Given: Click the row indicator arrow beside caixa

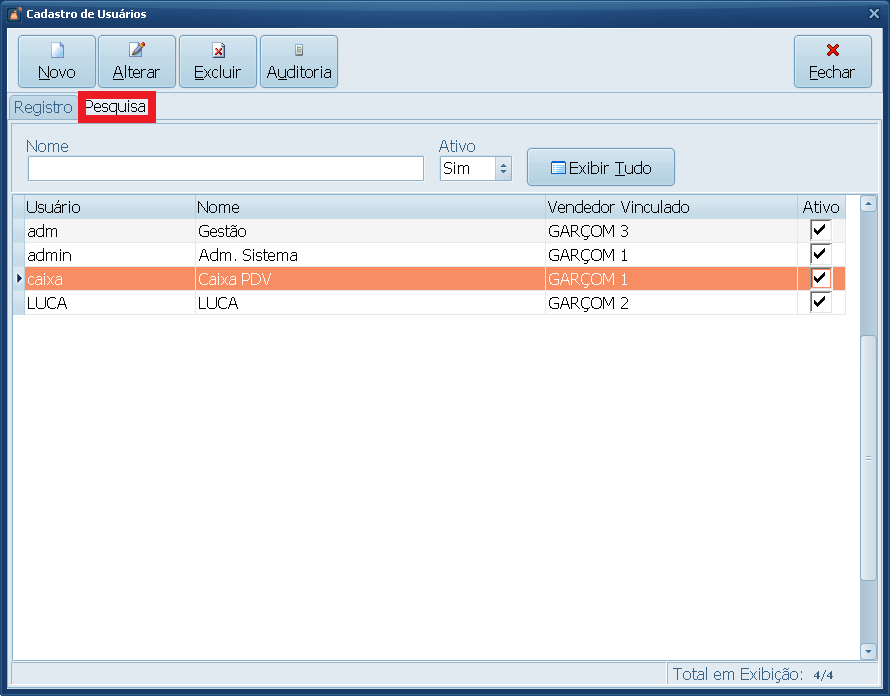Looking at the screenshot, I should click(19, 279).
